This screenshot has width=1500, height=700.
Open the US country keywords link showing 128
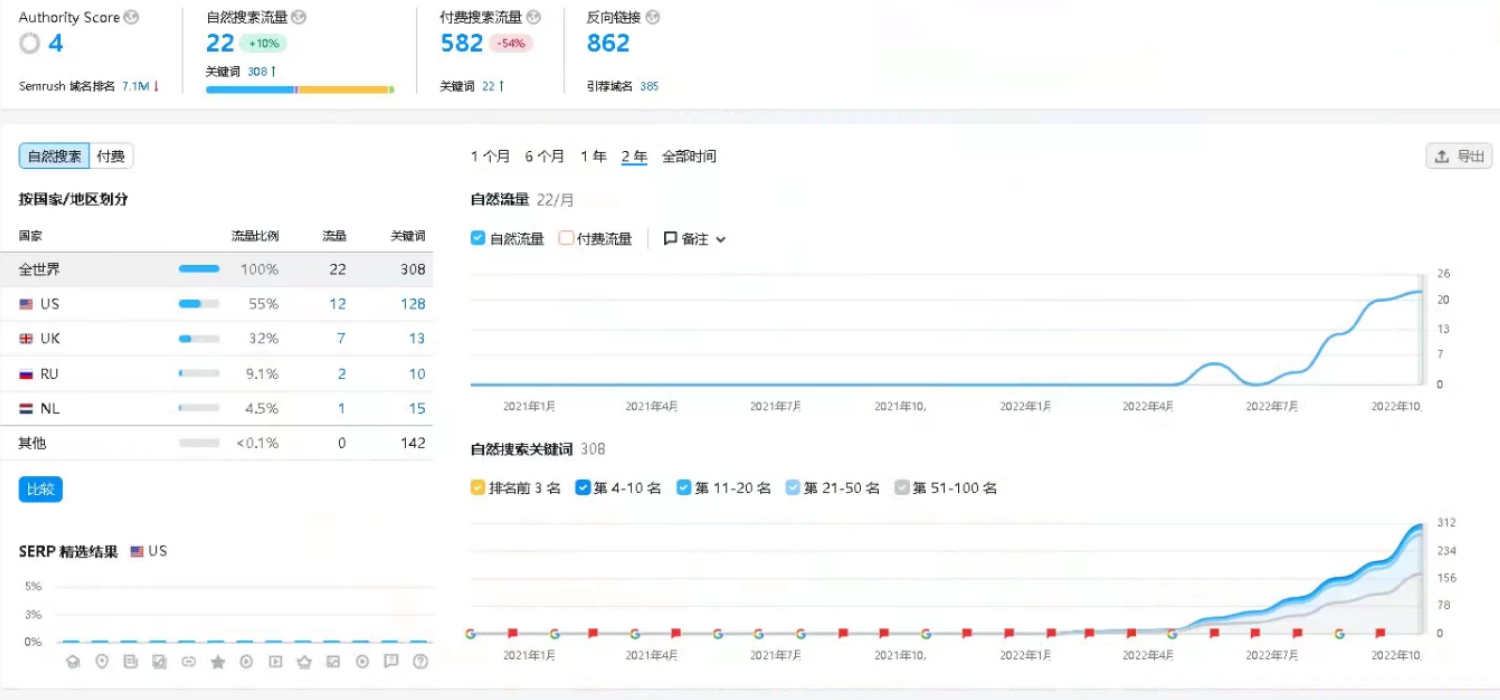pyautogui.click(x=412, y=303)
